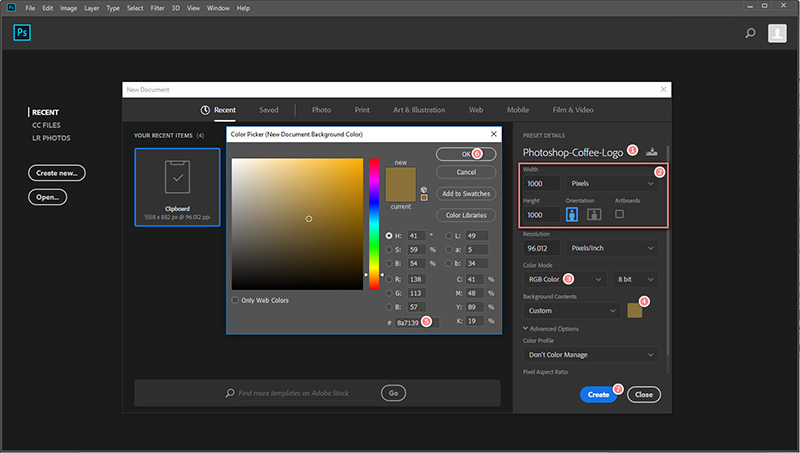
Task: Collapse the Advanced Options section
Action: tap(527, 328)
